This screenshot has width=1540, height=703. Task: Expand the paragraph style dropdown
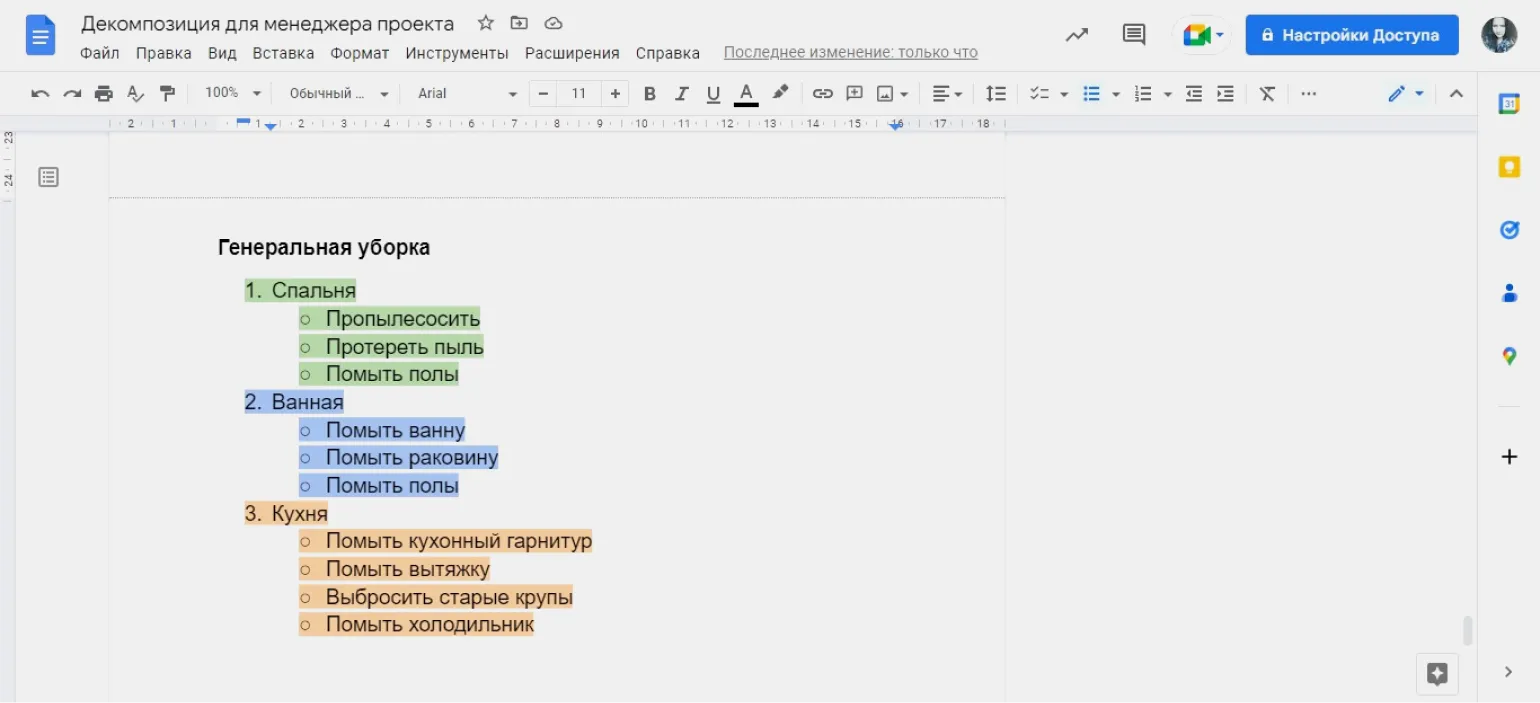click(x=338, y=94)
